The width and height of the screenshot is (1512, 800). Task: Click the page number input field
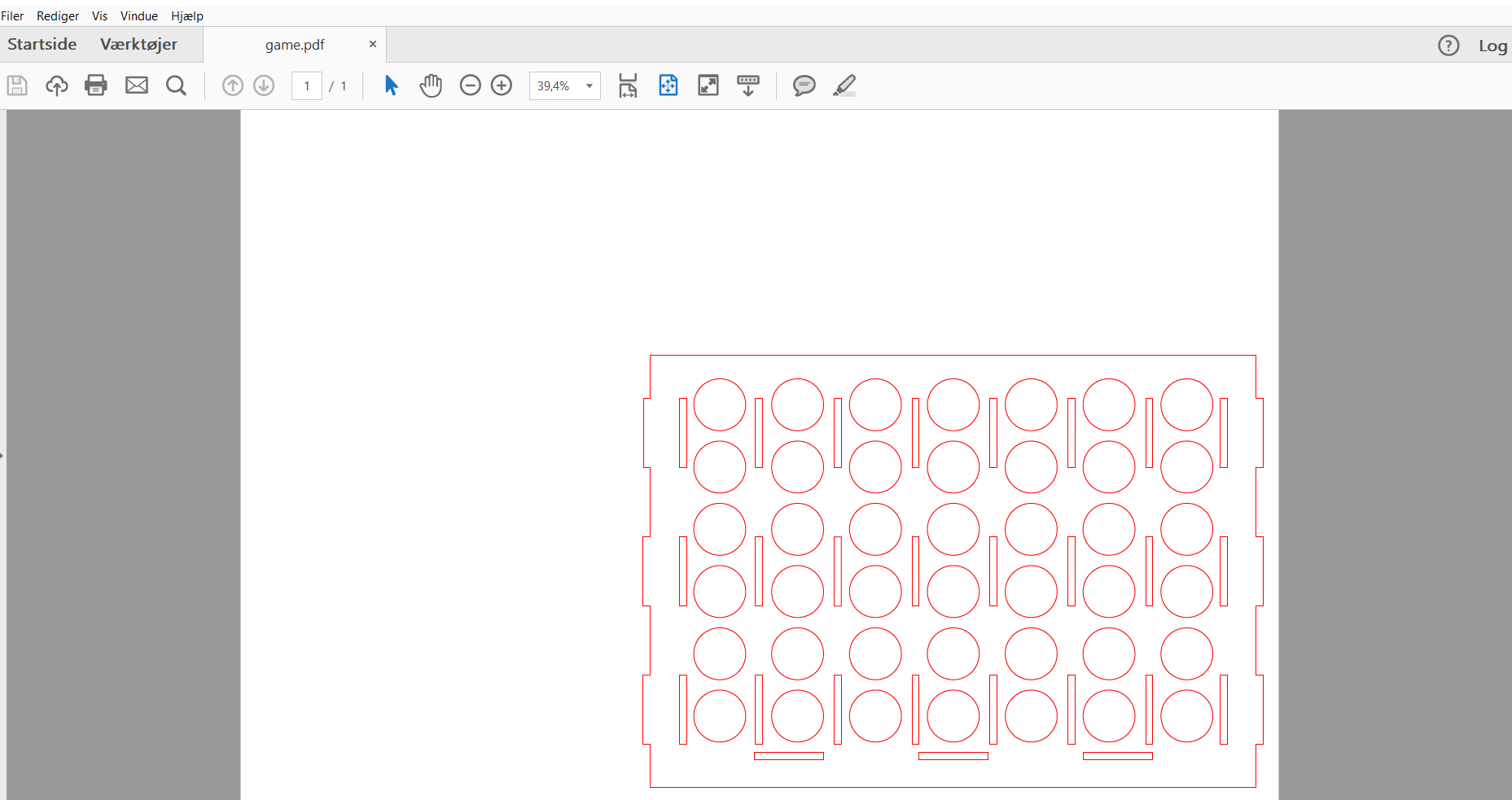coord(307,86)
